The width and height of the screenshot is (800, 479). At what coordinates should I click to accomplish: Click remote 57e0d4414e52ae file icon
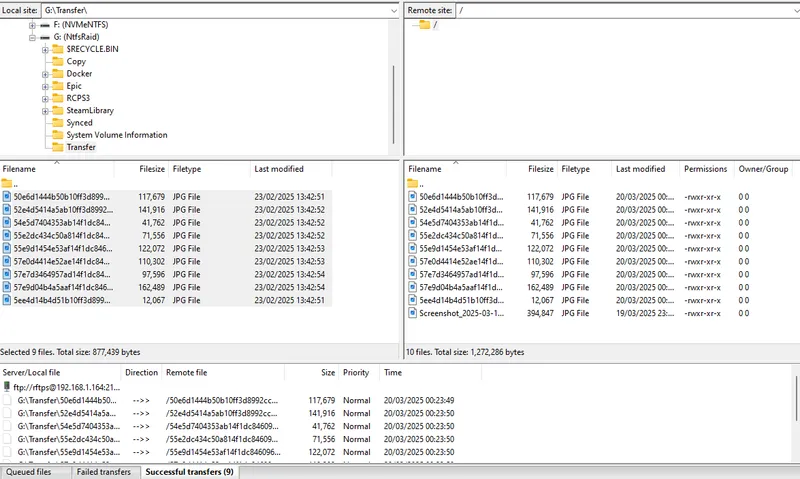(x=412, y=261)
